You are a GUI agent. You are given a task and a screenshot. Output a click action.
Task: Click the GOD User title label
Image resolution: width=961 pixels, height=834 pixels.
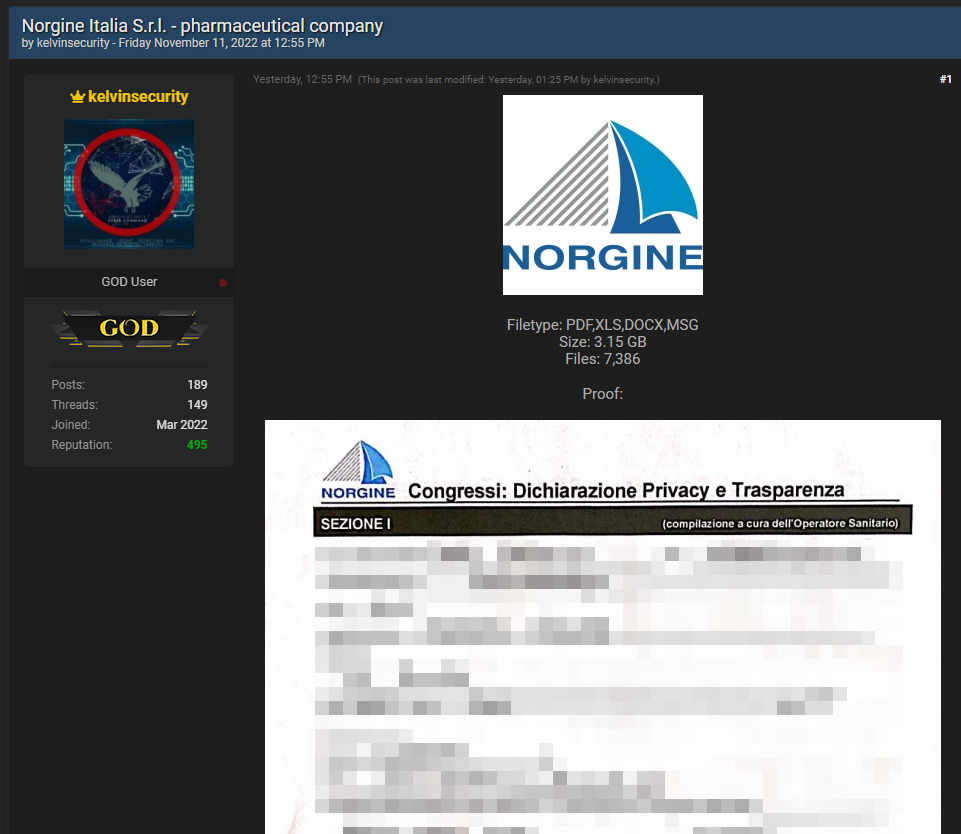coord(129,282)
